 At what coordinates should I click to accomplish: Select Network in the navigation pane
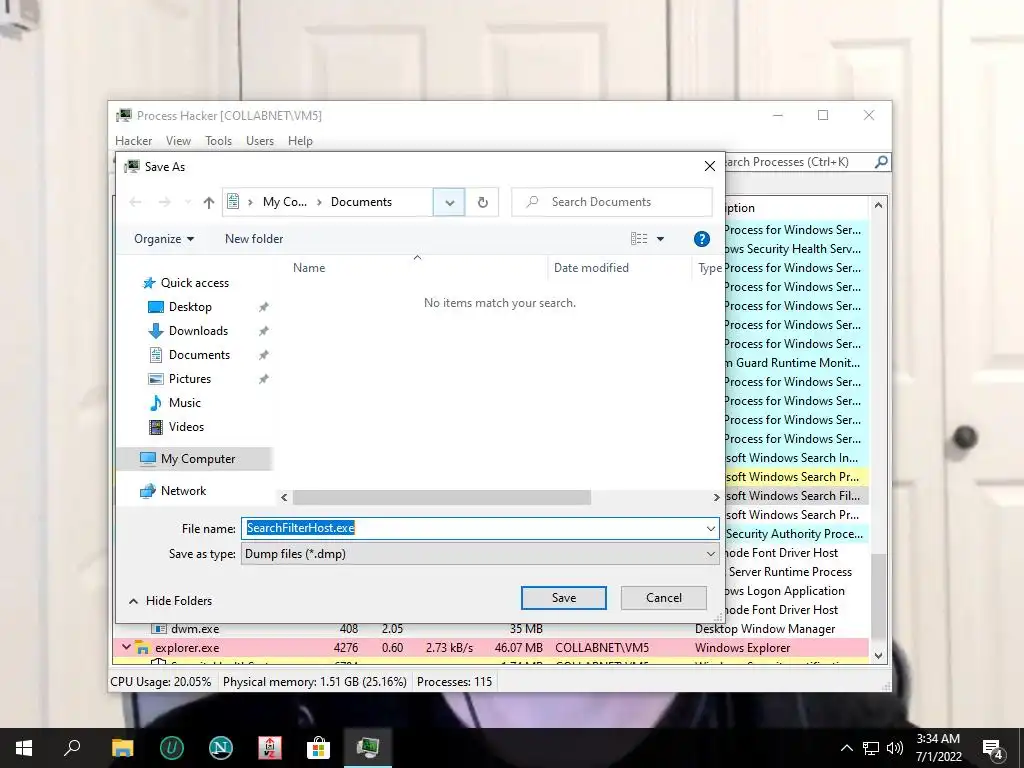[183, 491]
